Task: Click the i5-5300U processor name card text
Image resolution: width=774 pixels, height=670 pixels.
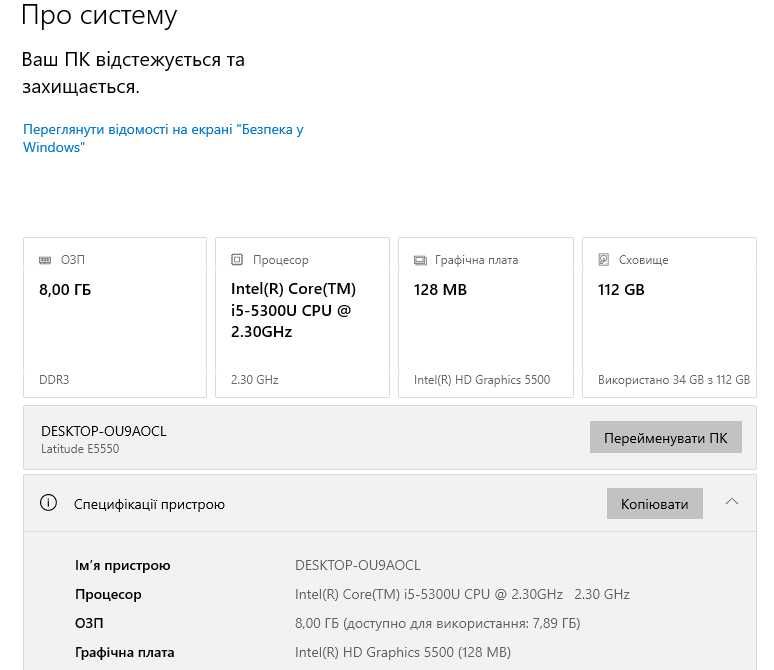Action: tap(293, 310)
